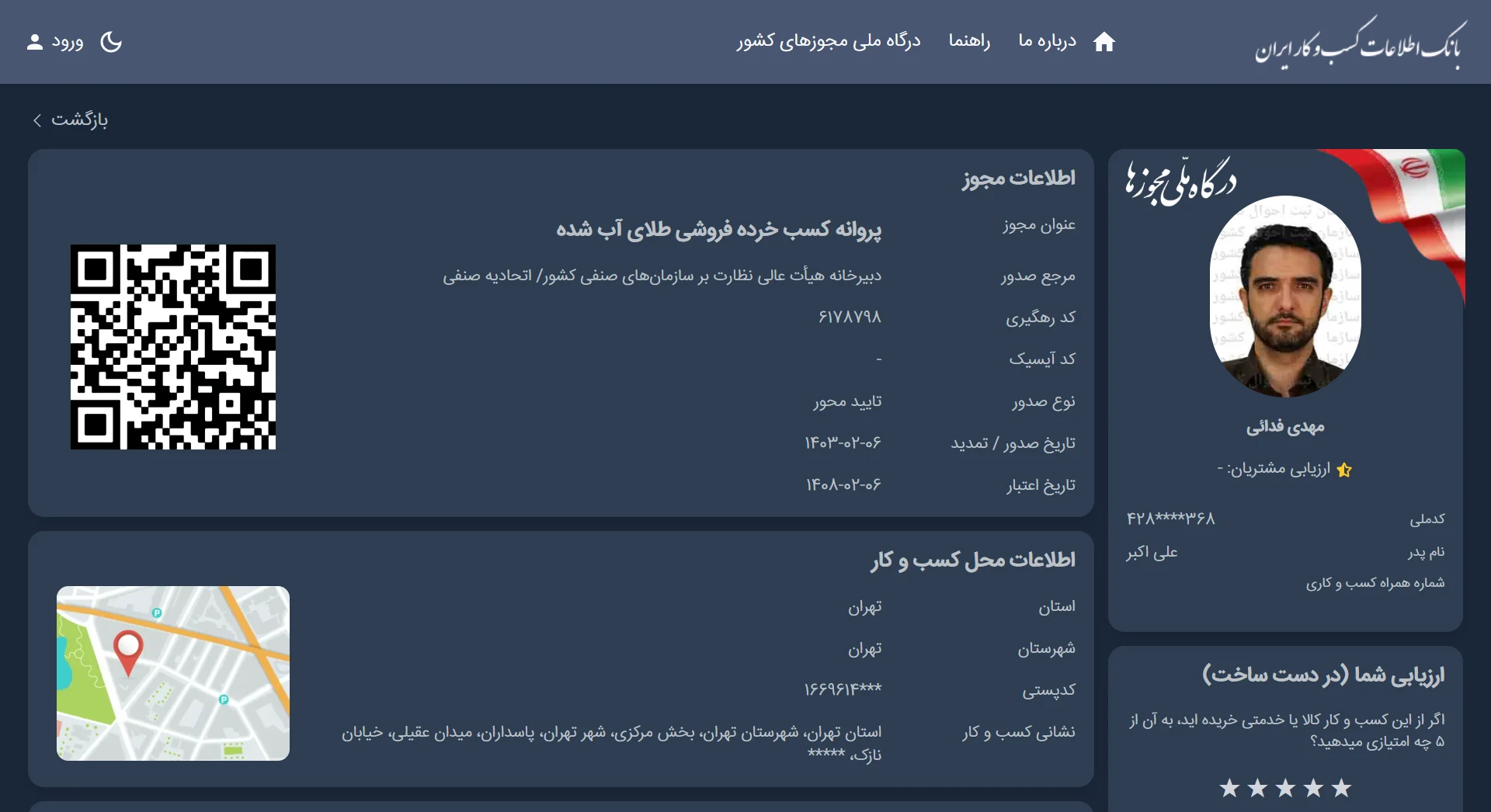Select father name علی اکبر
Viewport: 1491px width, 812px height.
point(1152,552)
